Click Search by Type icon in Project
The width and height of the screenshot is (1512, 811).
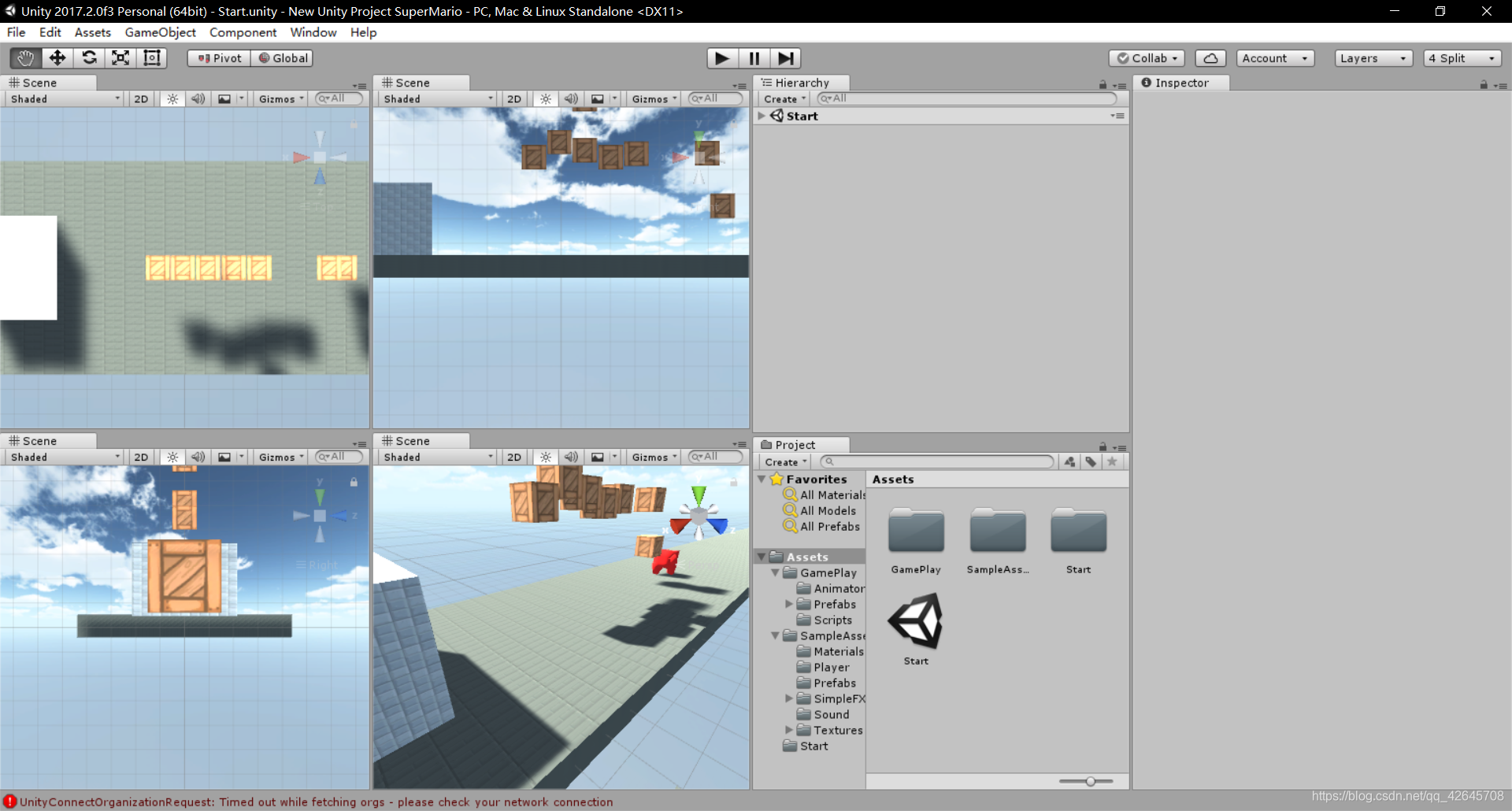point(1069,462)
